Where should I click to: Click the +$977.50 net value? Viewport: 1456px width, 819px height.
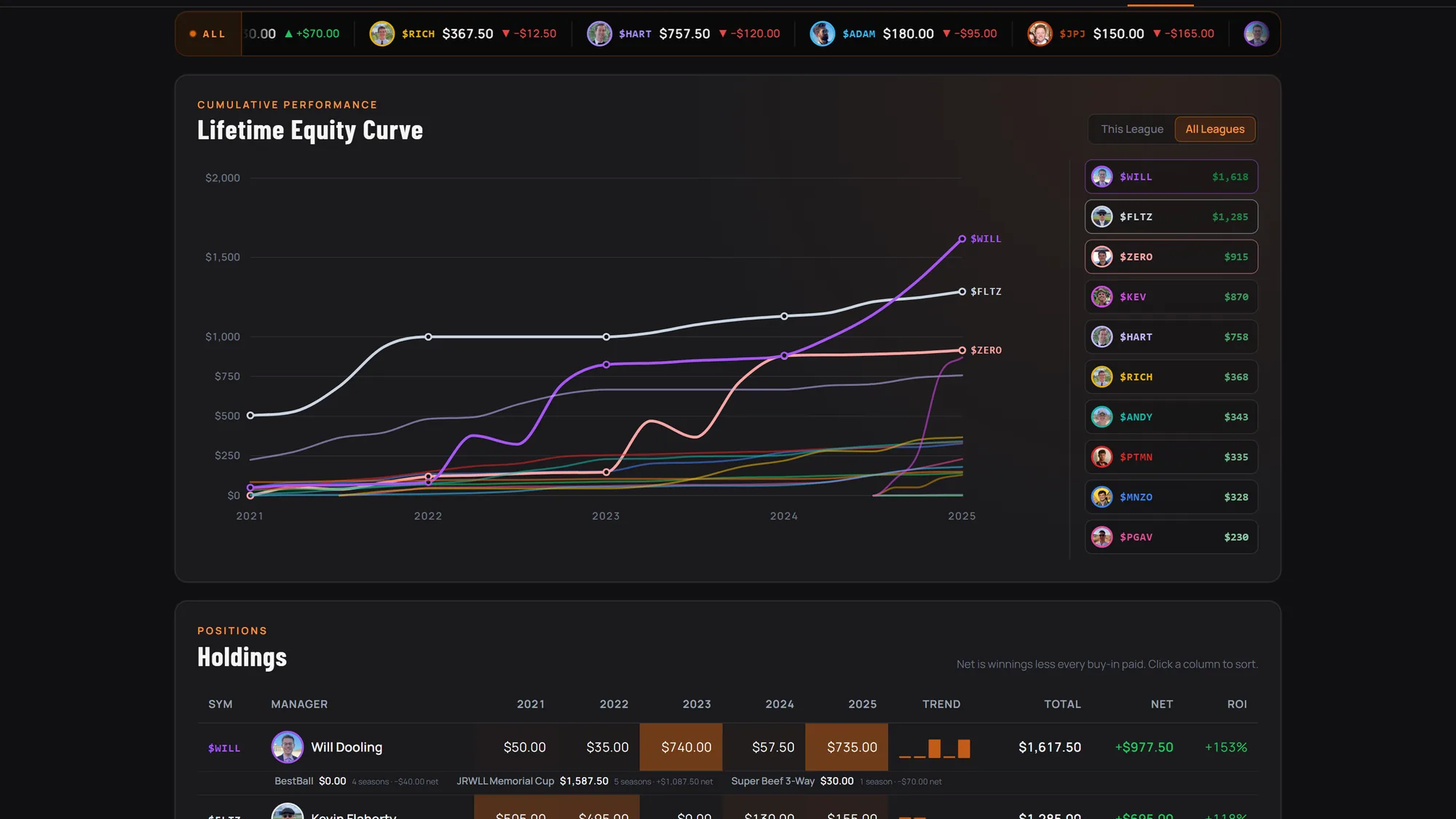[x=1144, y=747]
